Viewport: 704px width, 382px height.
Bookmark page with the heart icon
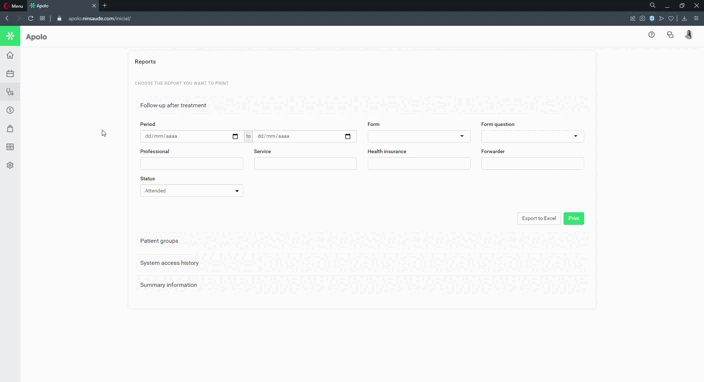[671, 18]
